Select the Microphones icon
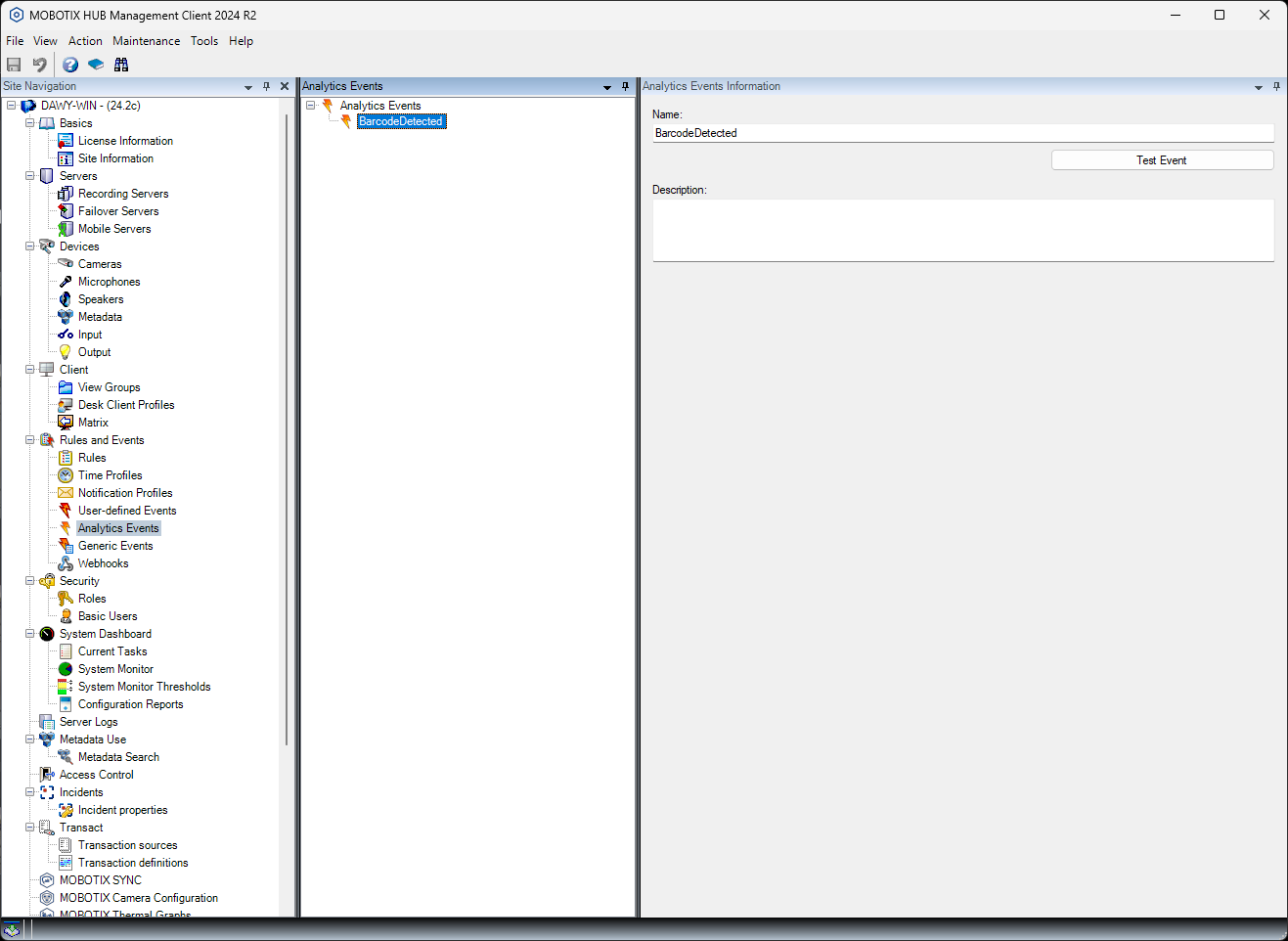 pos(66,282)
